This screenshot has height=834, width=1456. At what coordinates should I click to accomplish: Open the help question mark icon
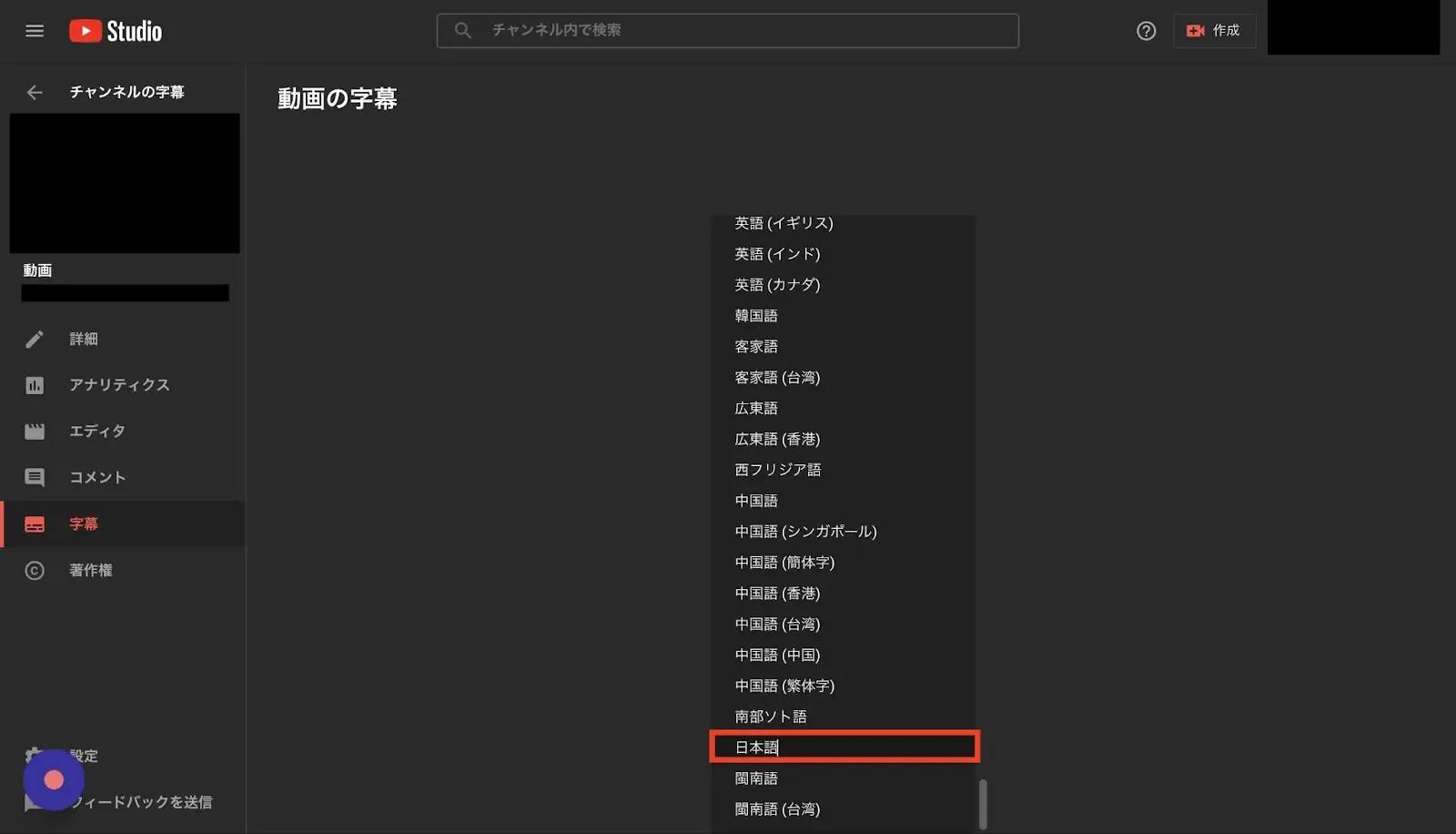[x=1146, y=31]
